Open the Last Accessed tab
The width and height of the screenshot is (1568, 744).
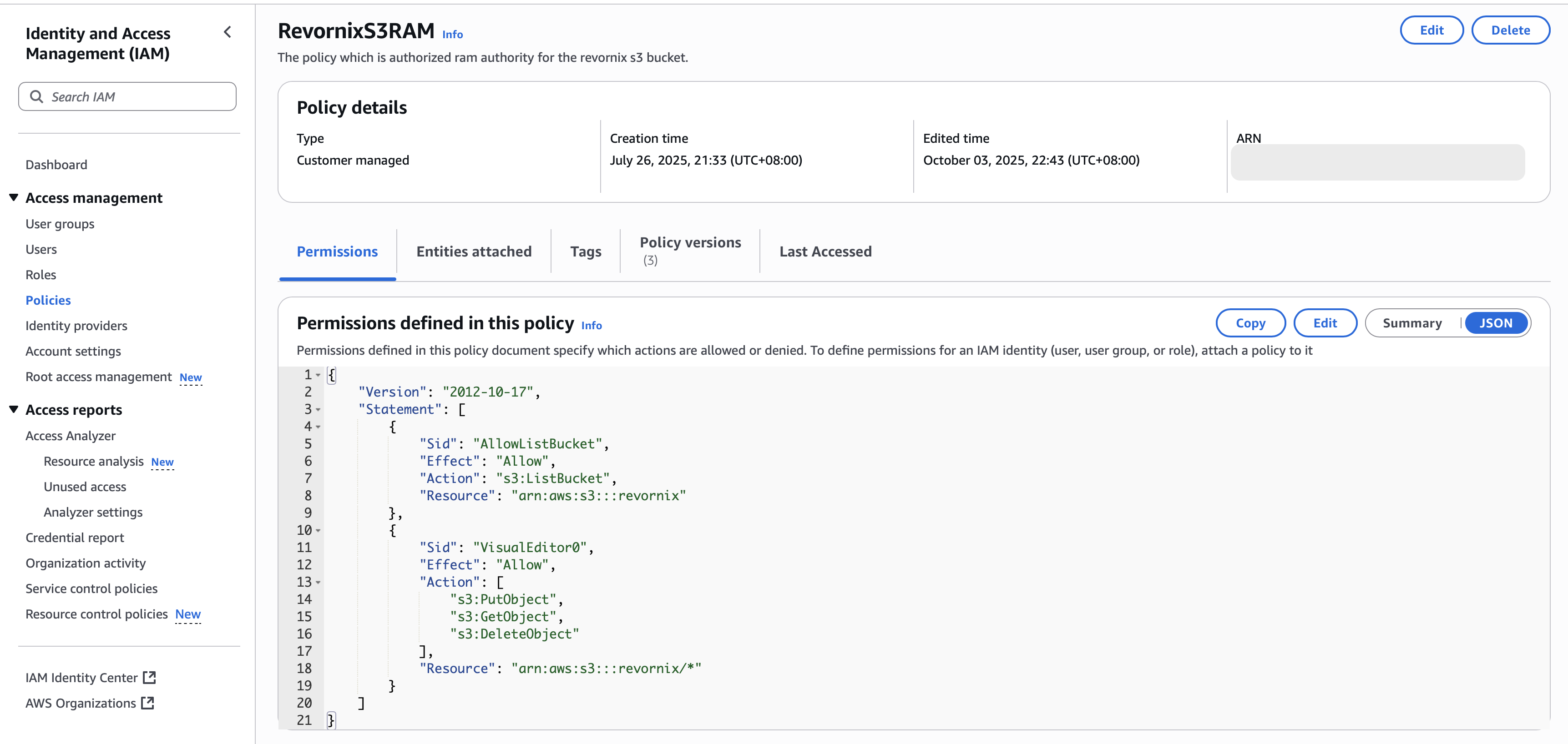click(825, 251)
